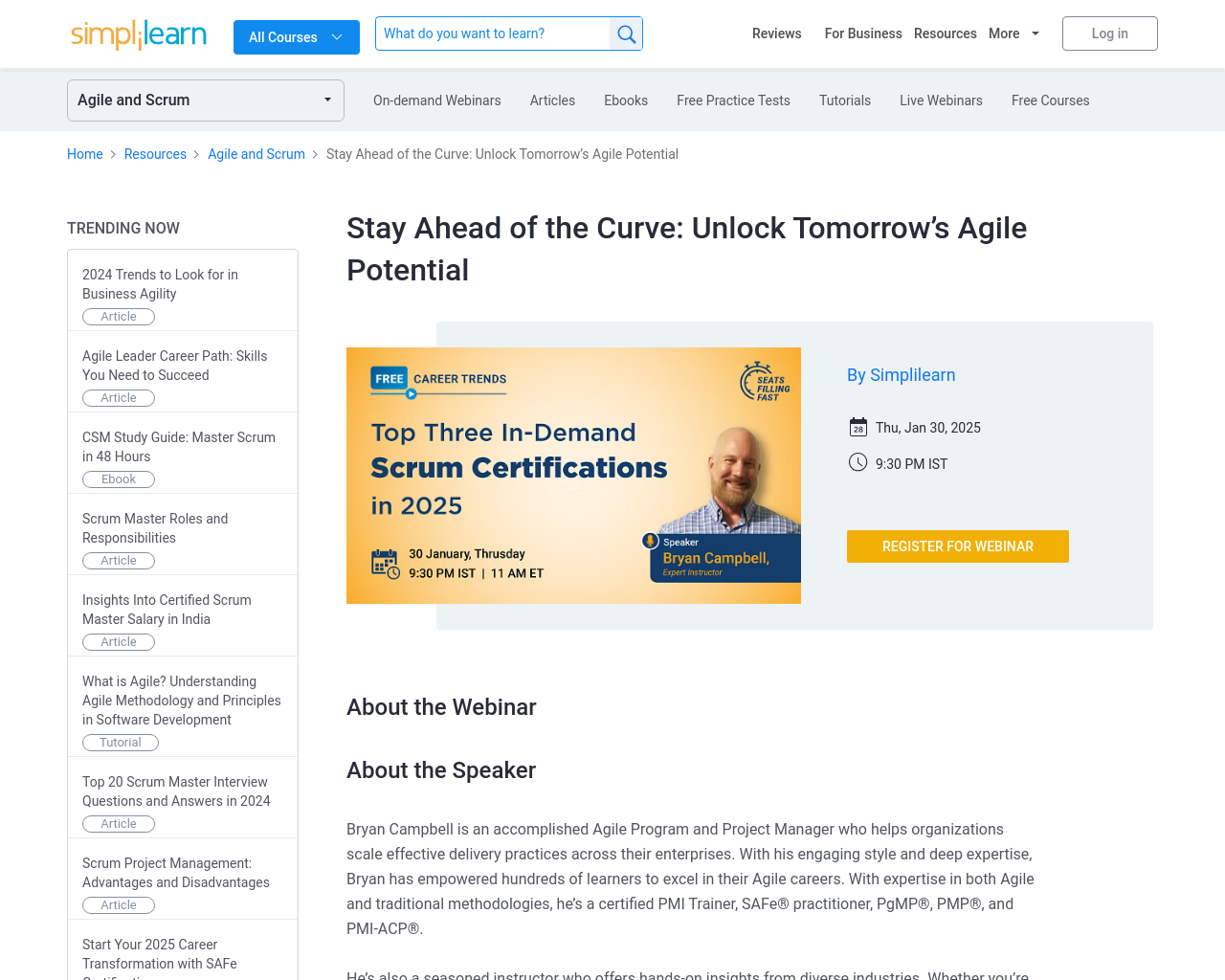Open the Agile and Scrum breadcrumb
Screen dimensions: 1225x980
256,154
